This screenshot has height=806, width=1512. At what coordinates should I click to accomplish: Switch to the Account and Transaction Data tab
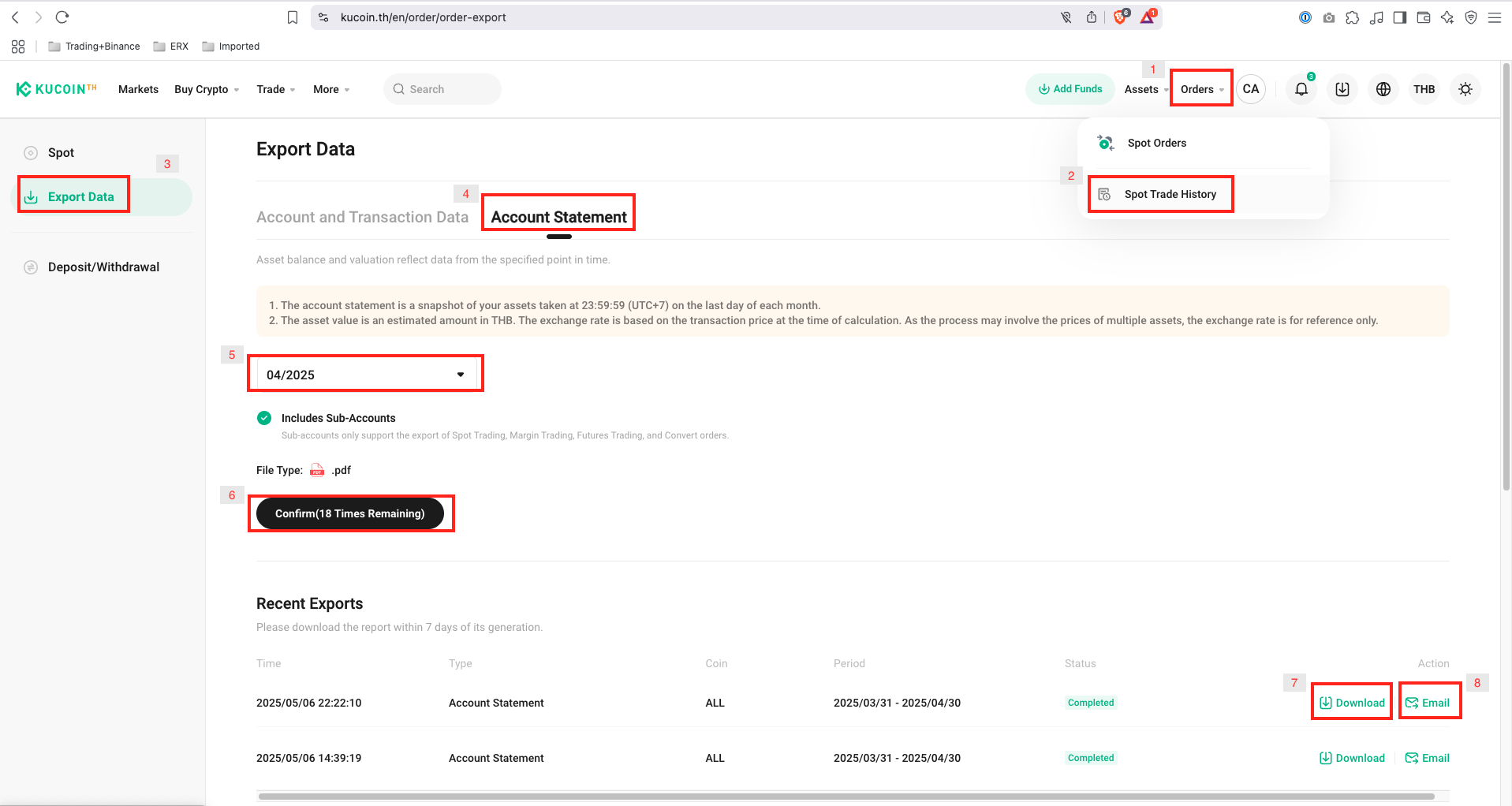362,216
